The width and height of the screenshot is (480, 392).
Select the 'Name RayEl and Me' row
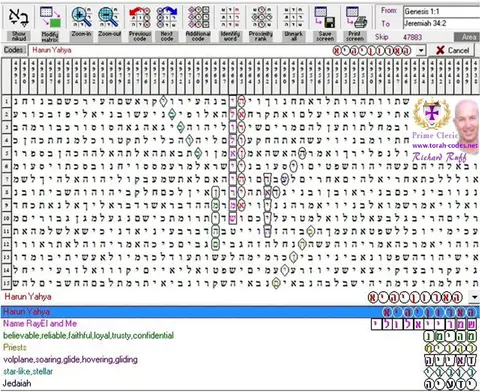click(x=239, y=324)
